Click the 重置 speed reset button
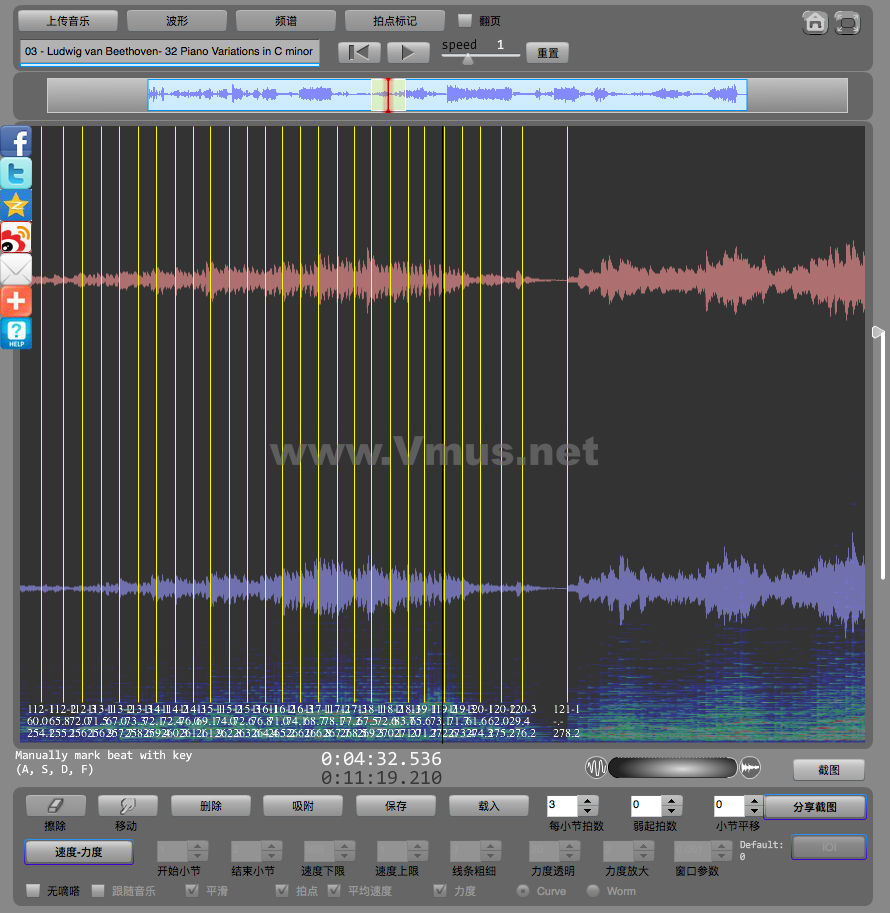The height and width of the screenshot is (913, 890). tap(548, 52)
